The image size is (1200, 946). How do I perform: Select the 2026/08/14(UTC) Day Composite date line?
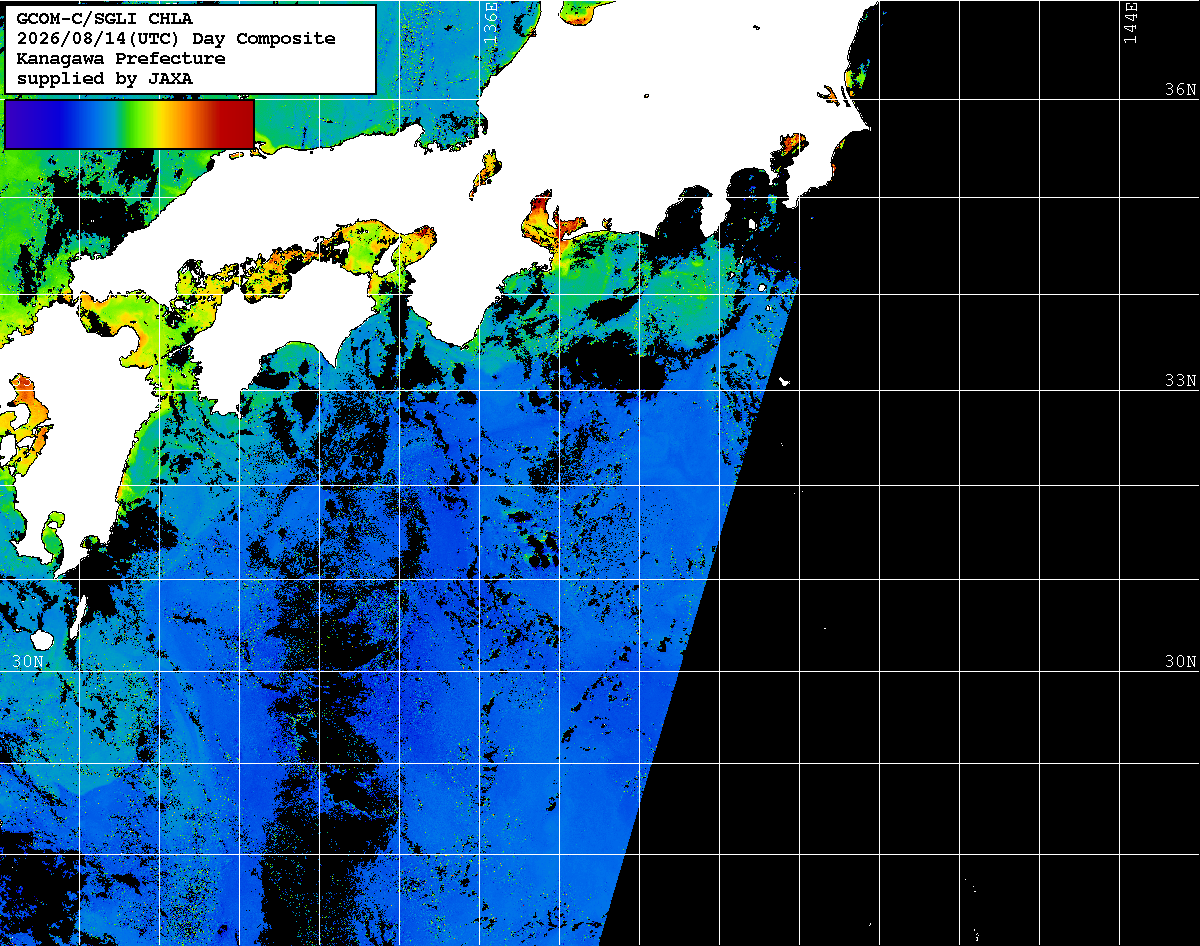(x=176, y=38)
